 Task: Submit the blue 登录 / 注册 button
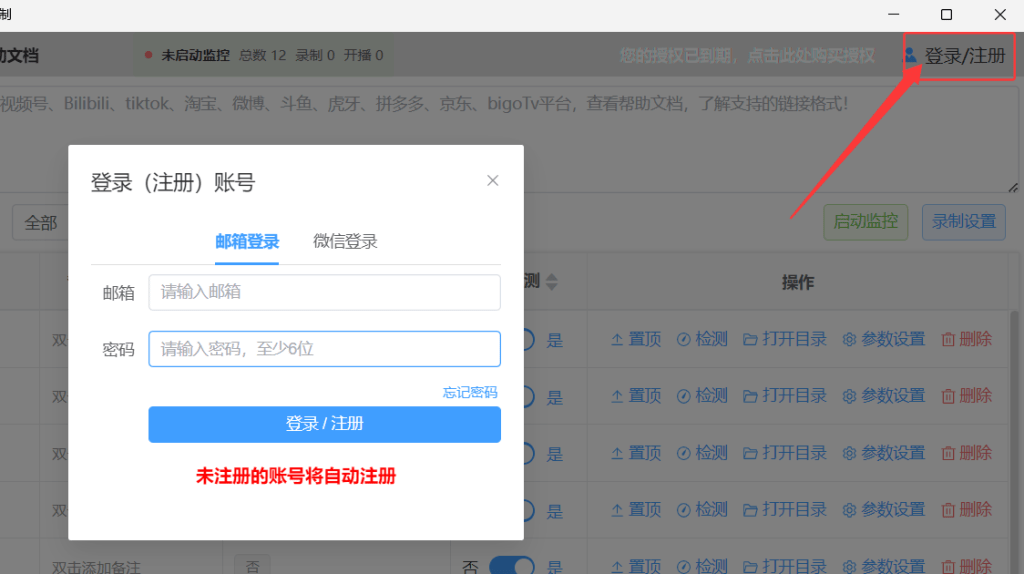click(325, 424)
